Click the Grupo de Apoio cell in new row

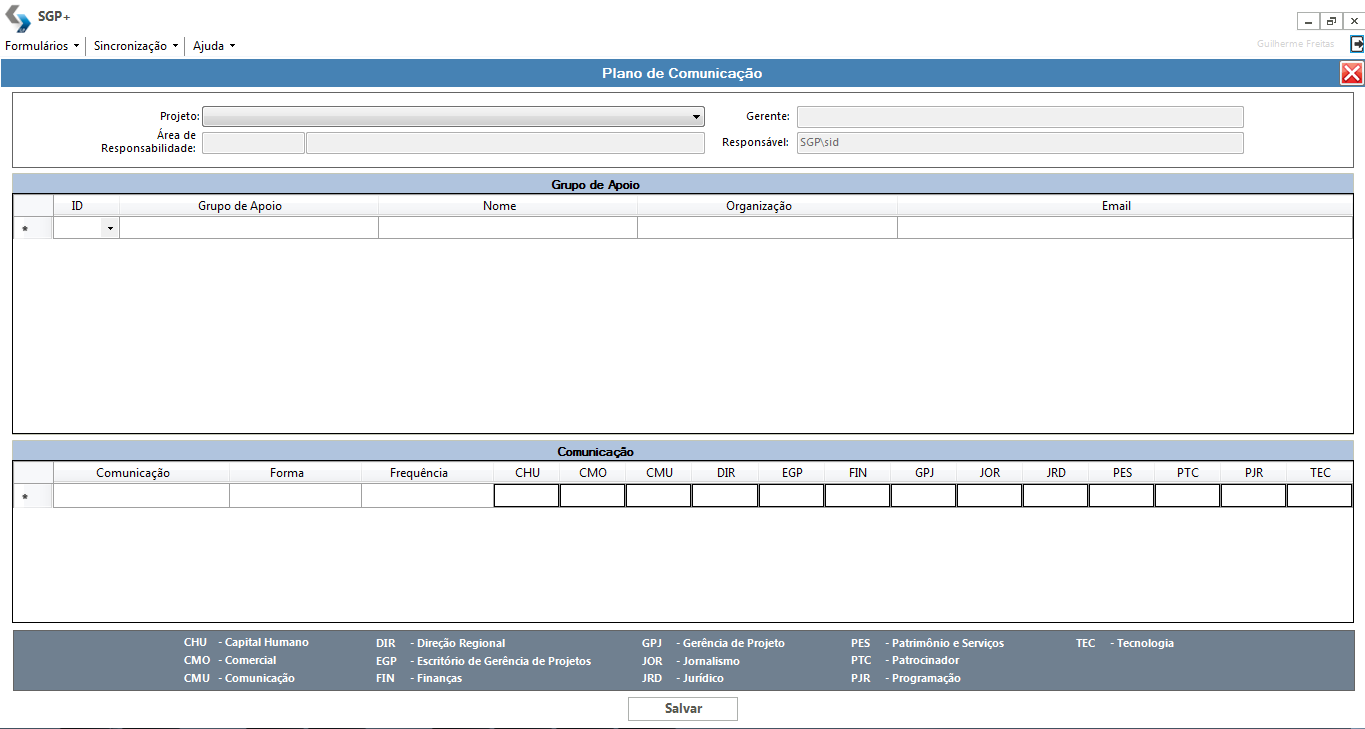click(x=249, y=229)
